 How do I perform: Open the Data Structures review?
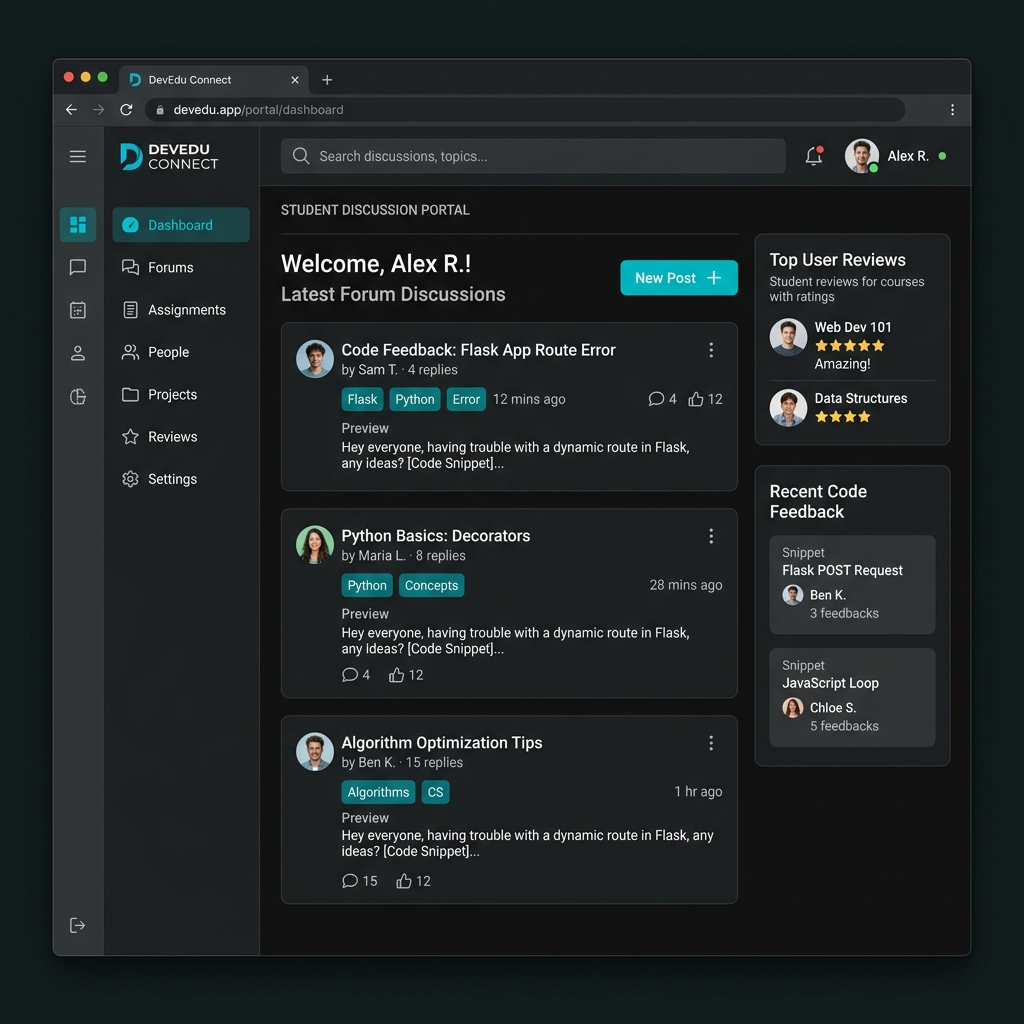coord(852,408)
